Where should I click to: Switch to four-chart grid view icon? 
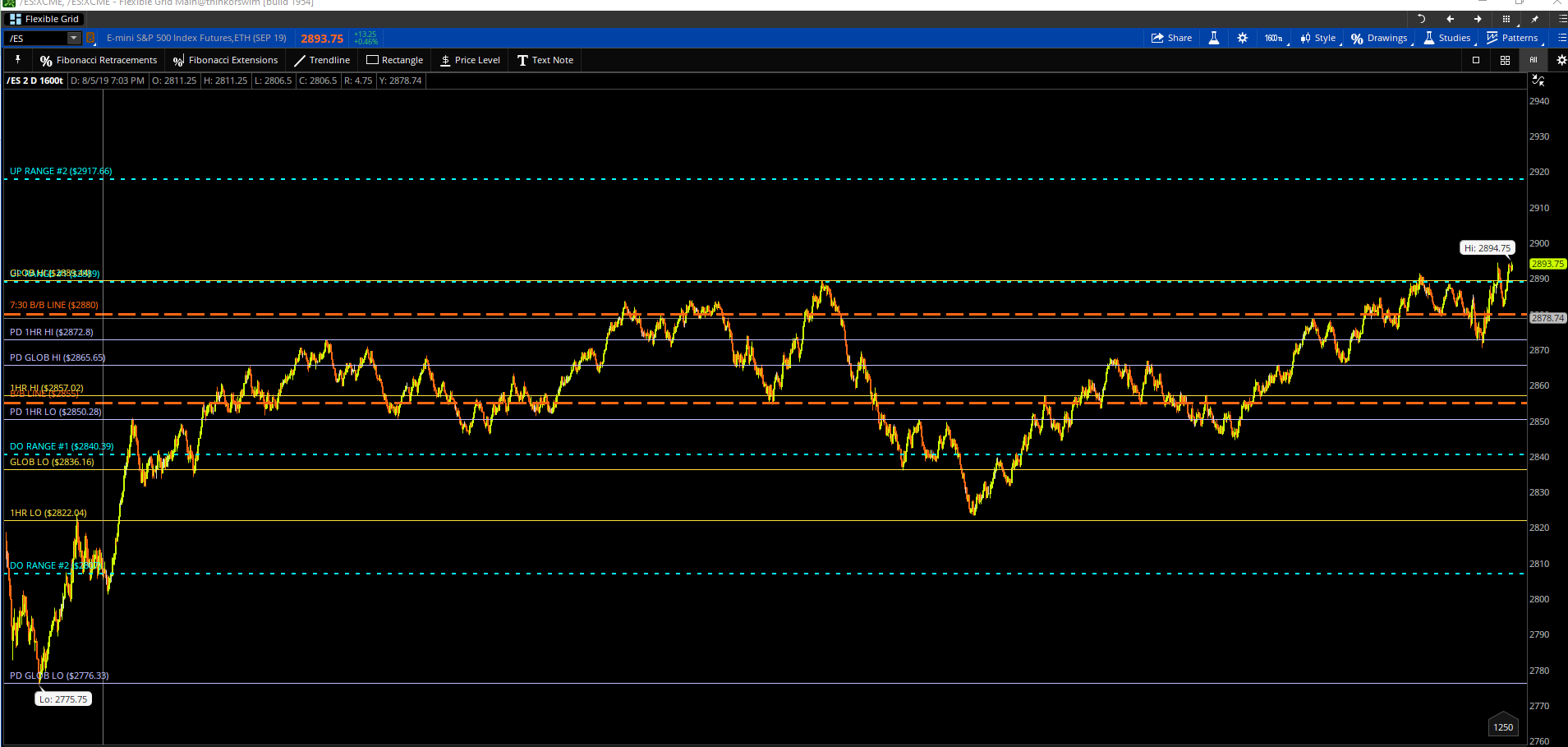tap(1505, 60)
